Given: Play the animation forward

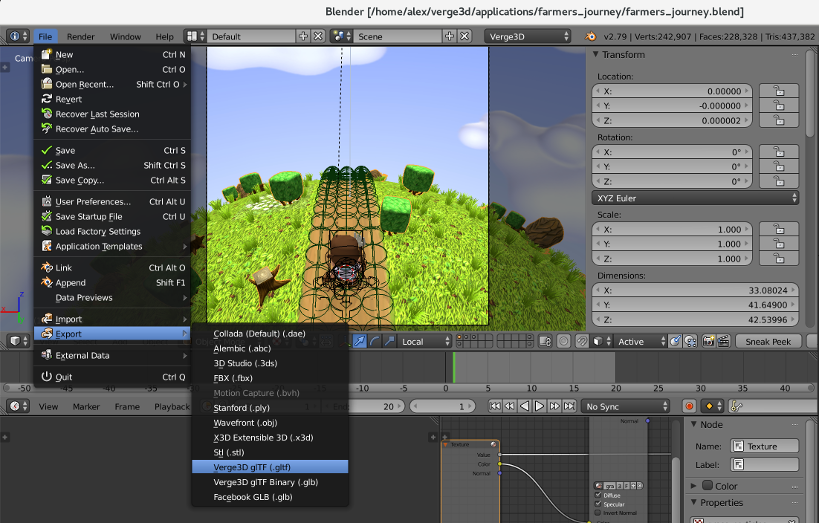Looking at the screenshot, I should 540,406.
